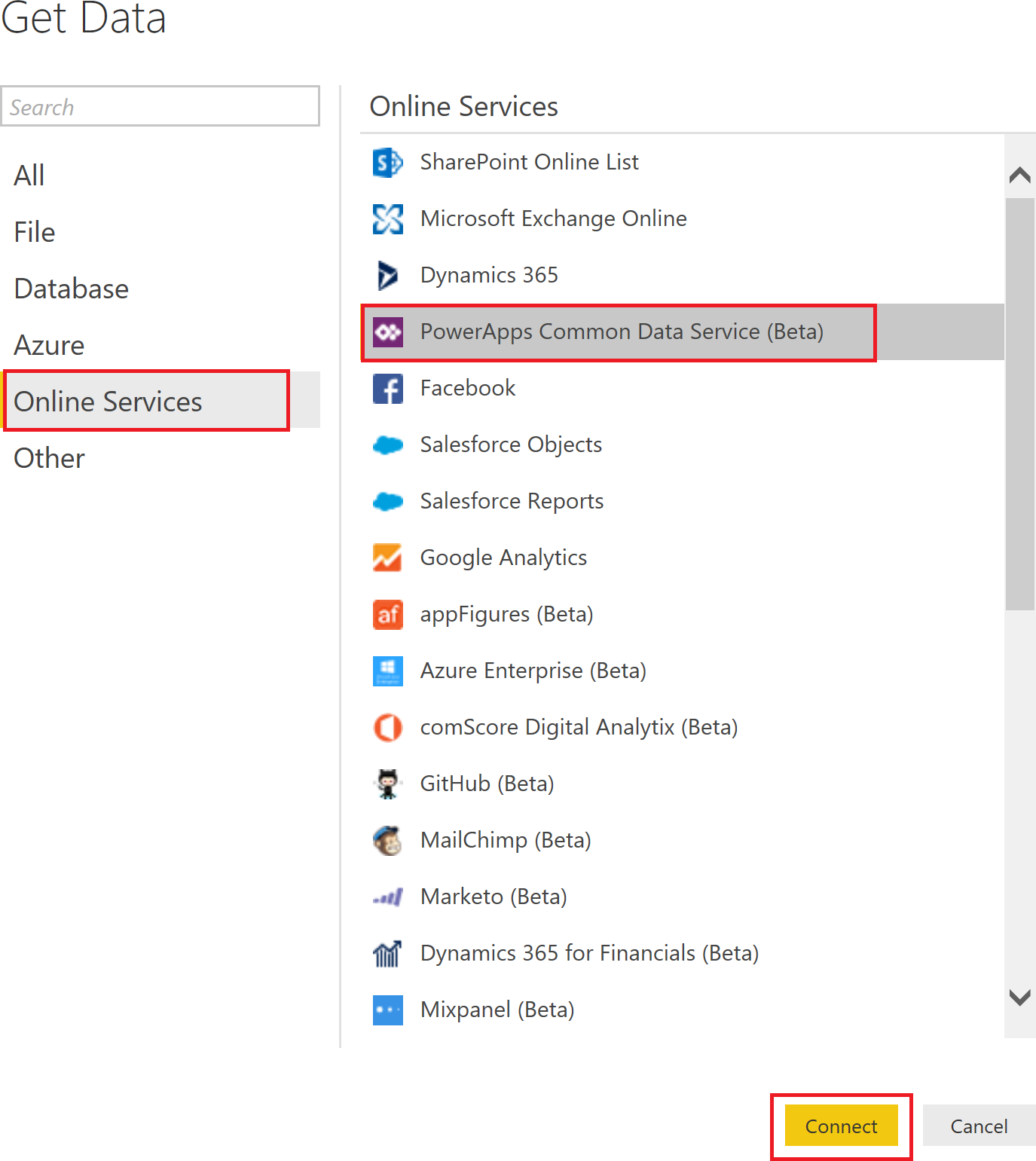Screen dimensions: 1036x1161
Task: Click the Dynamics 365 for Financials icon
Action: coord(388,954)
